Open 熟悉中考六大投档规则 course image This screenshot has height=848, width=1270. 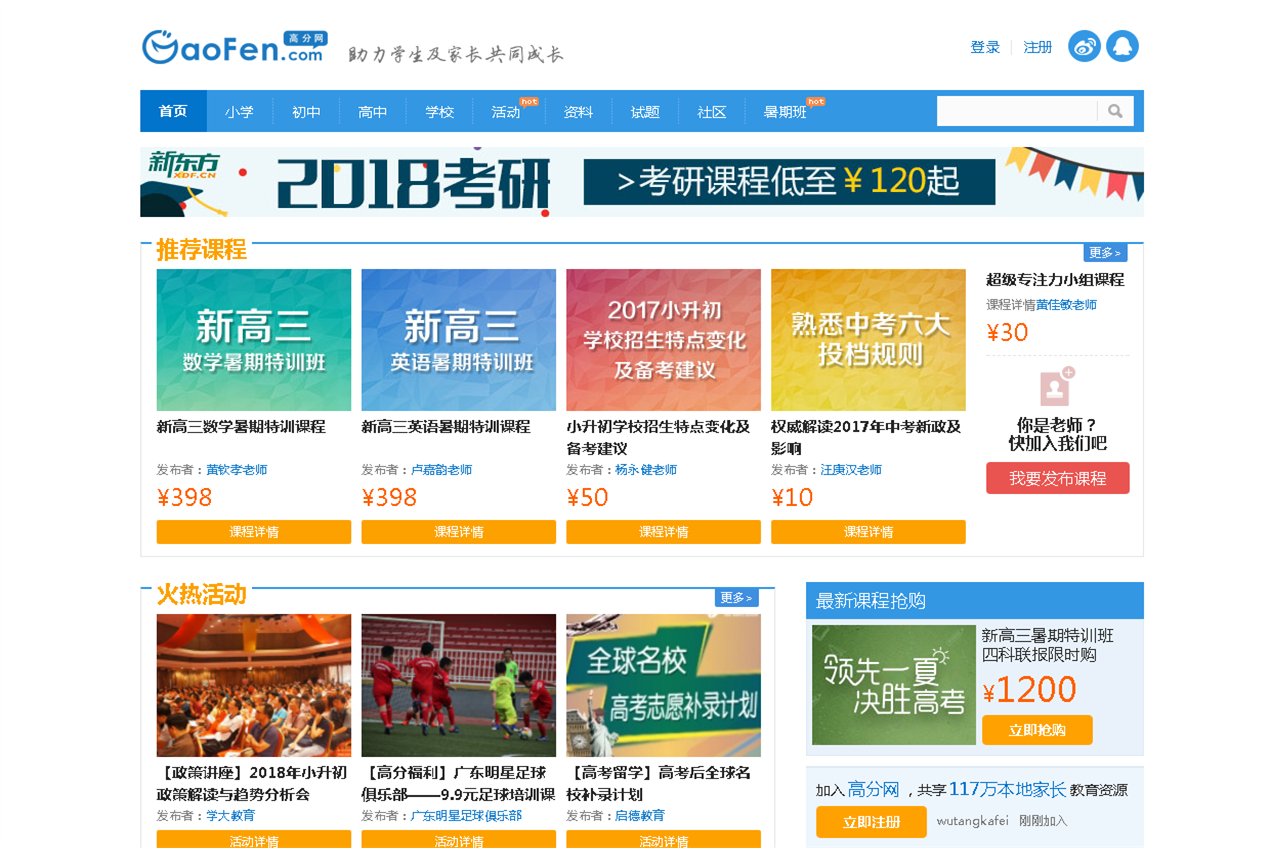868,340
